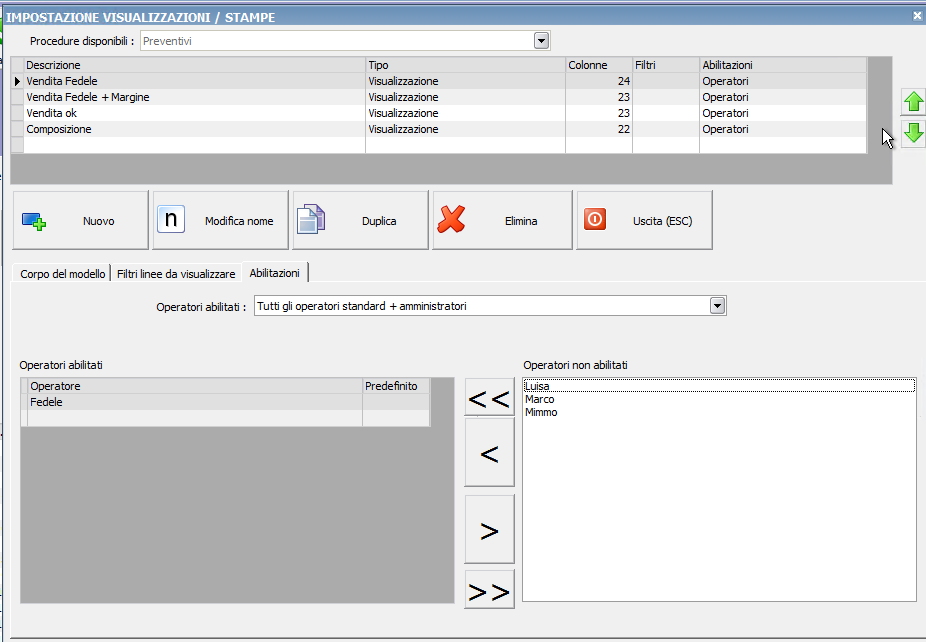Click the green move-down arrow icon
Screen dimensions: 926x642
(913, 132)
